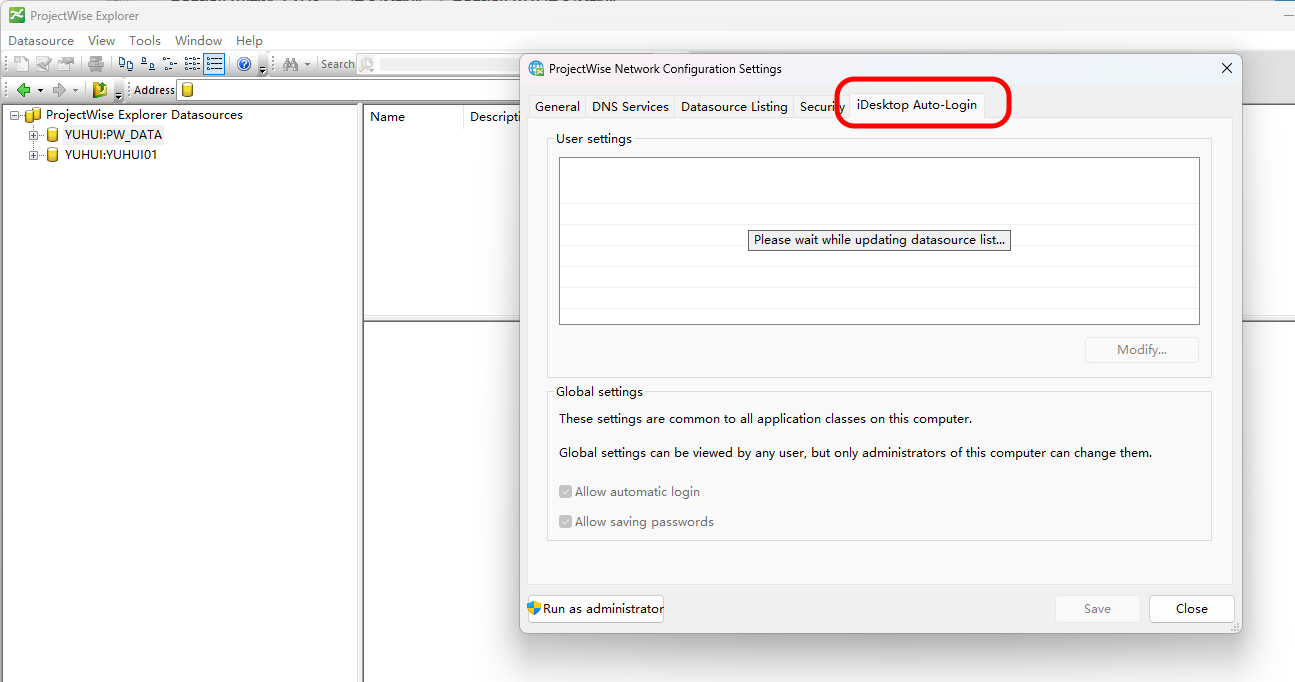Select the YUHUI:PW_DATA tree item
Viewport: 1295px width, 682px height.
coord(113,134)
